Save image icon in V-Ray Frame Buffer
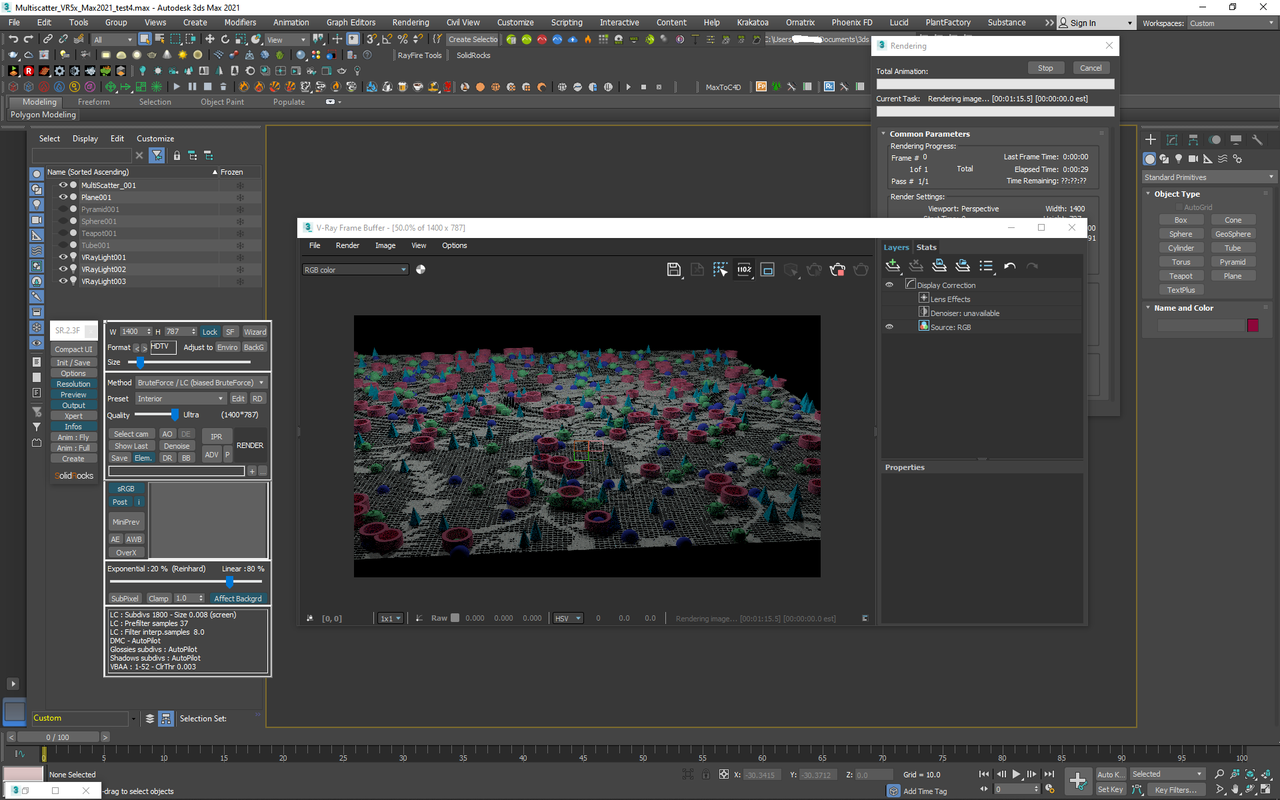The height and width of the screenshot is (800, 1280). click(674, 269)
